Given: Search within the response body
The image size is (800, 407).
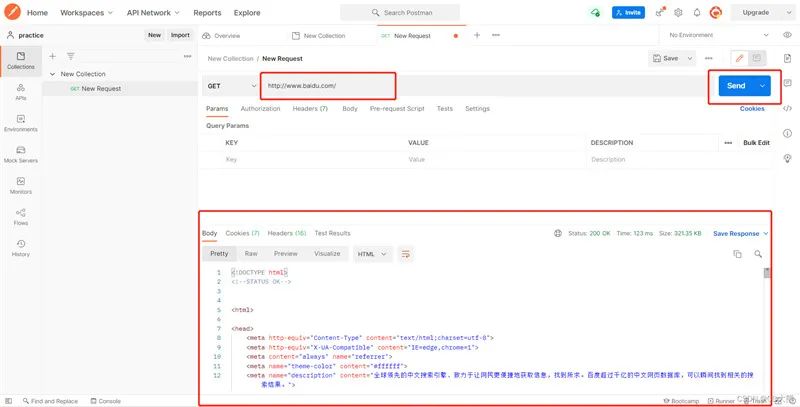Looking at the screenshot, I should coord(758,254).
